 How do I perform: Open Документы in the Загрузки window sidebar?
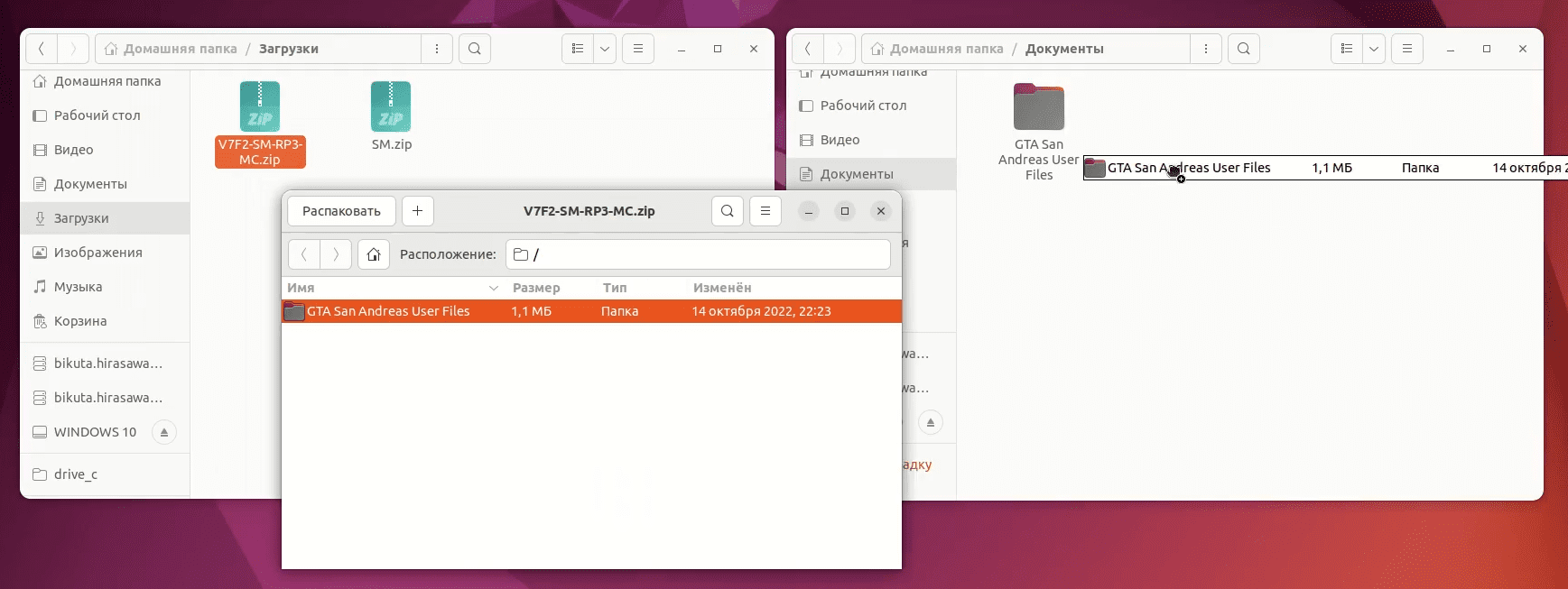click(x=105, y=184)
